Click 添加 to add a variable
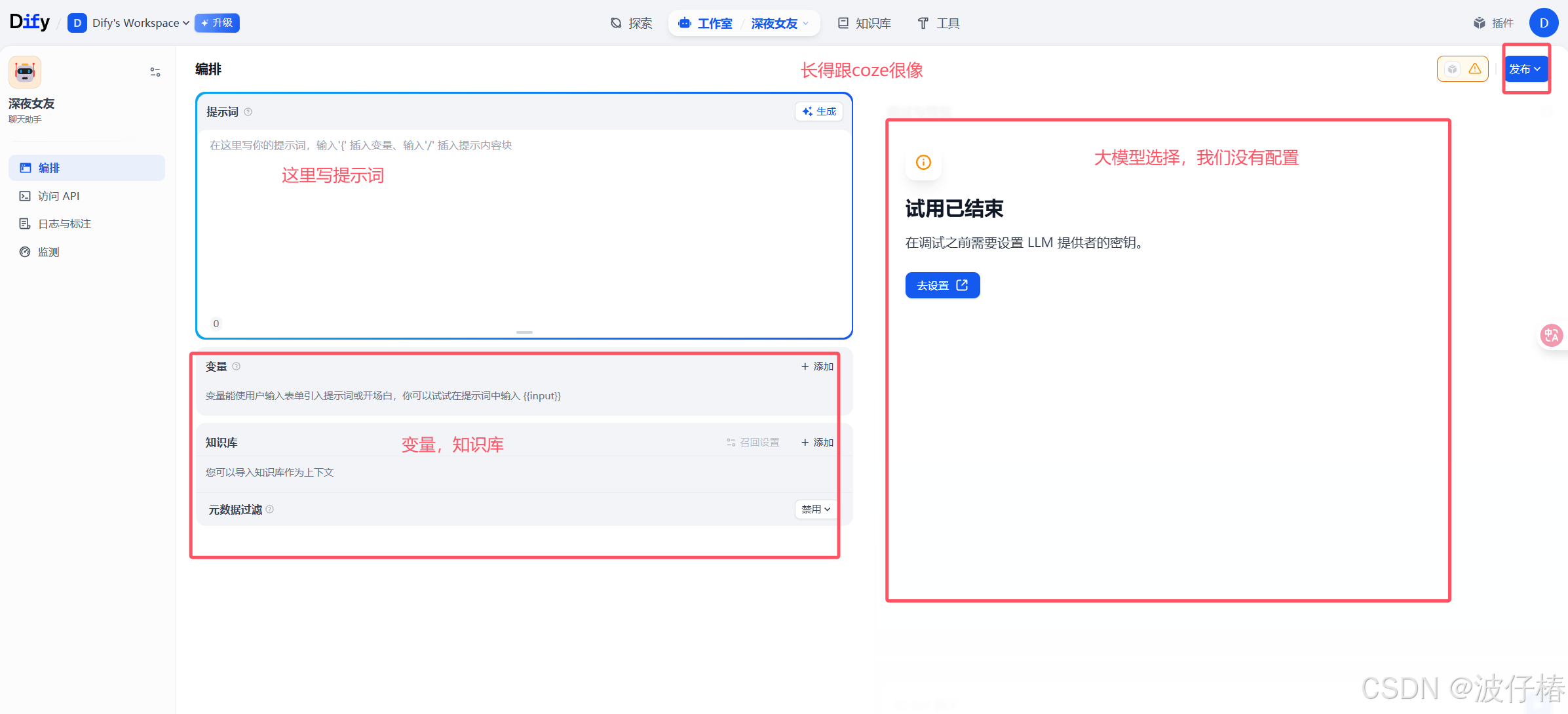 point(816,366)
